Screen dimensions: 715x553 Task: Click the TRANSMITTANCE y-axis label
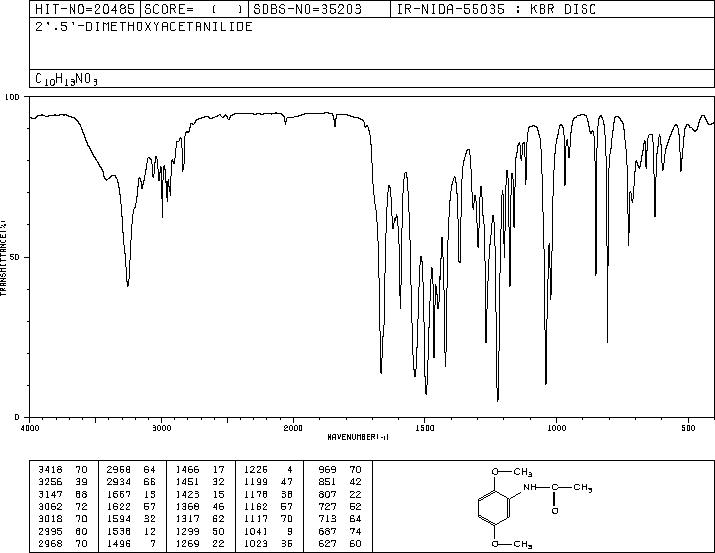[x=3, y=257]
